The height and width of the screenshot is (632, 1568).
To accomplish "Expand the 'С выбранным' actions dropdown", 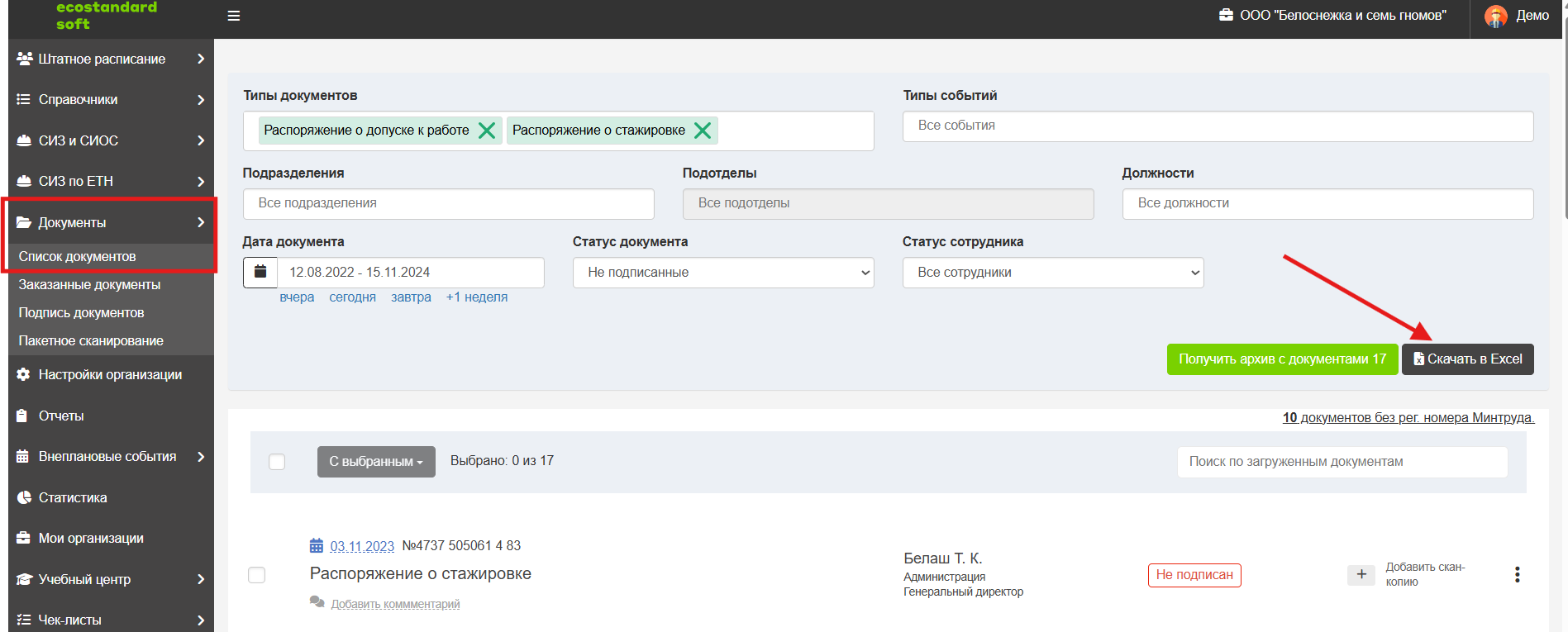I will 376,462.
